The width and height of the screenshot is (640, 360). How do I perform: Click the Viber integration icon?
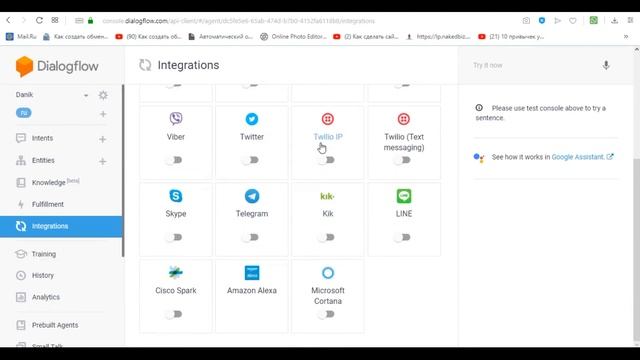176,119
